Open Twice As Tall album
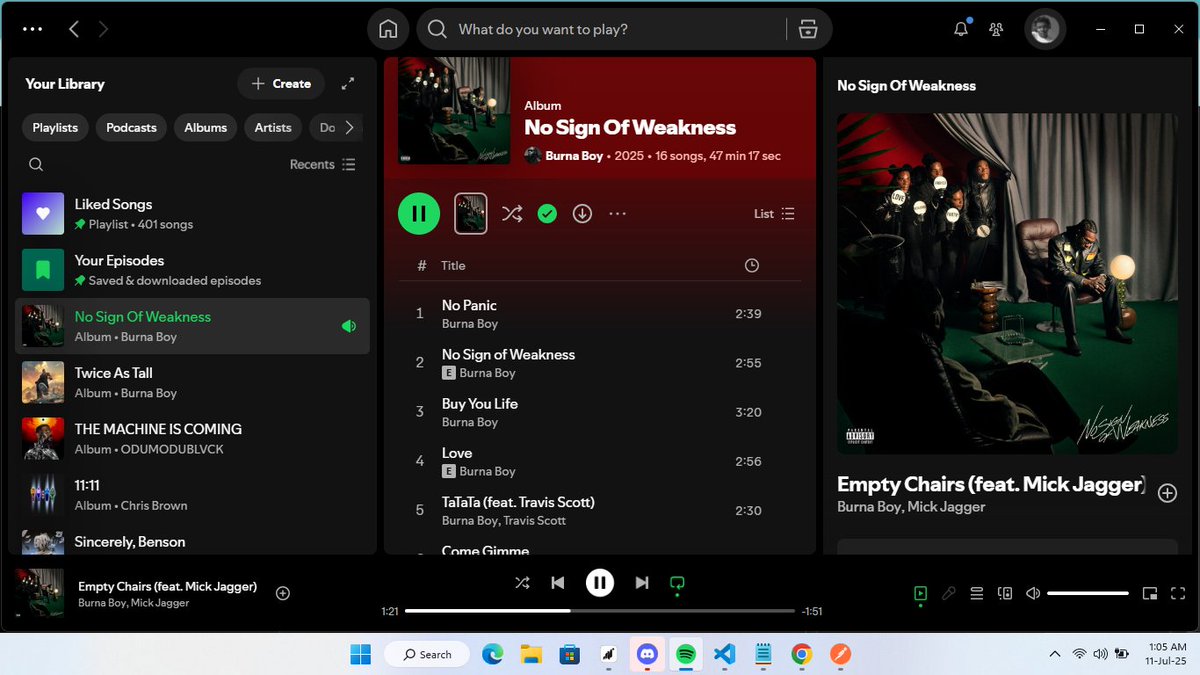 point(192,382)
